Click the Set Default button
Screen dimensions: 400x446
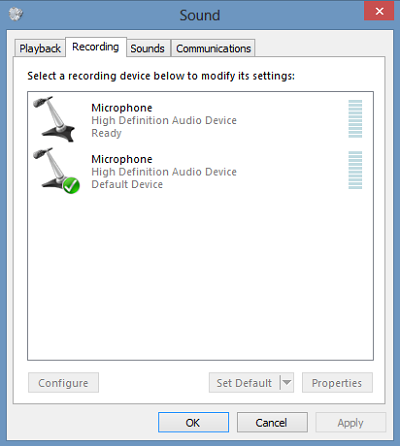(x=244, y=383)
